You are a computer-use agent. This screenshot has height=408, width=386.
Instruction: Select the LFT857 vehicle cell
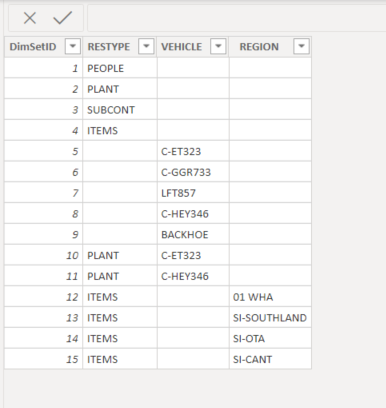click(x=193, y=193)
